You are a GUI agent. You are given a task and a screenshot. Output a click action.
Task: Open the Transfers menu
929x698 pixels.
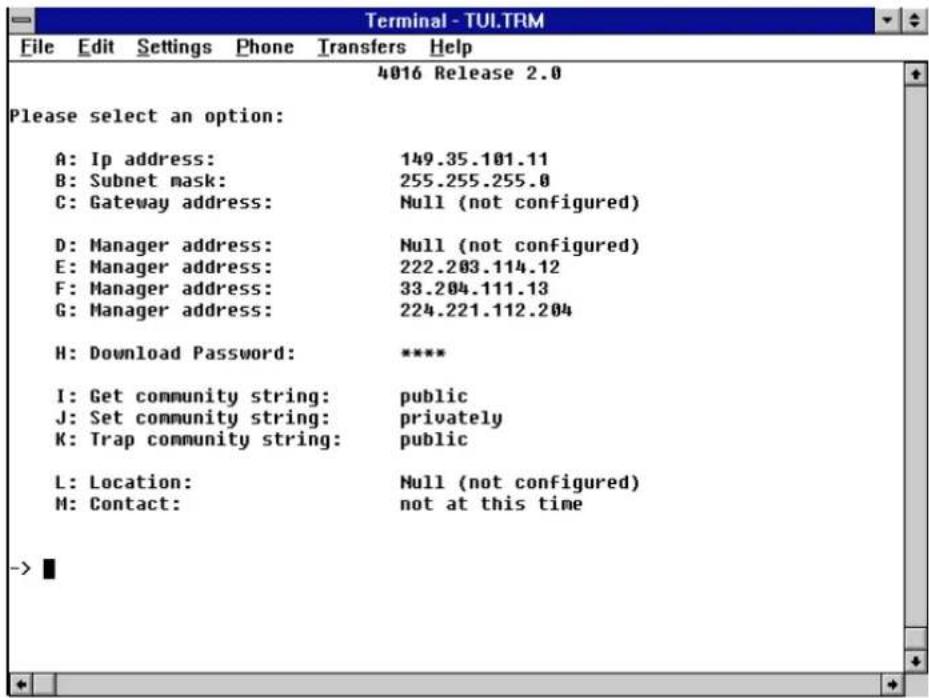click(361, 47)
